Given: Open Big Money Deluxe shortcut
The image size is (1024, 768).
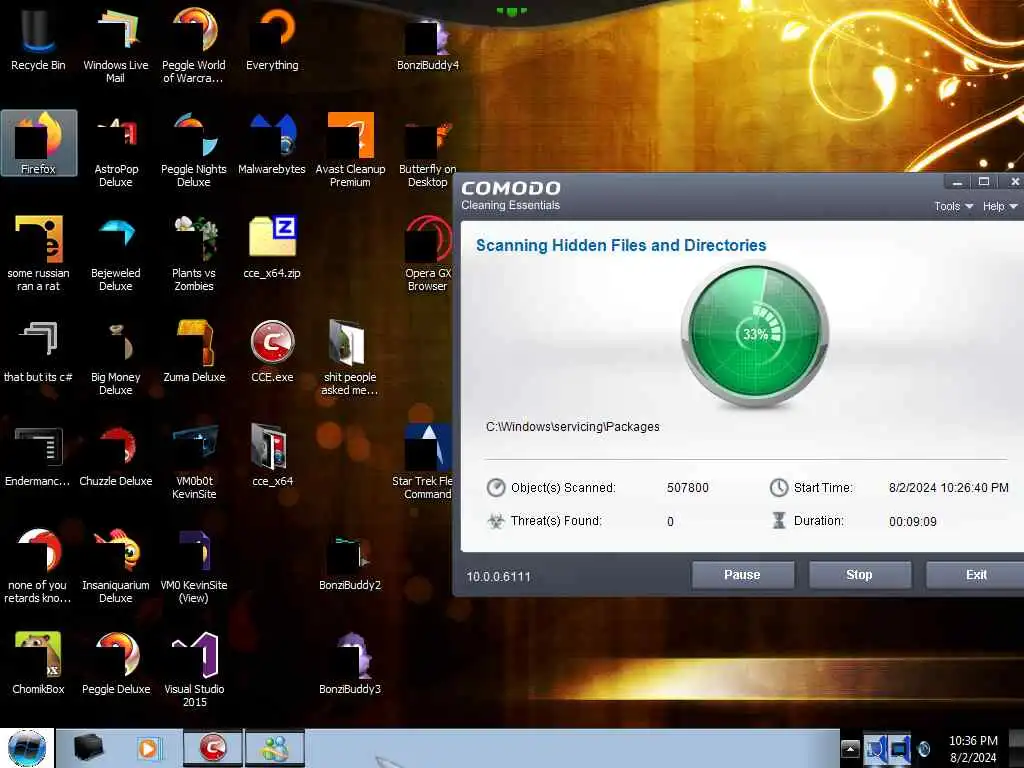Looking at the screenshot, I should click(x=116, y=357).
